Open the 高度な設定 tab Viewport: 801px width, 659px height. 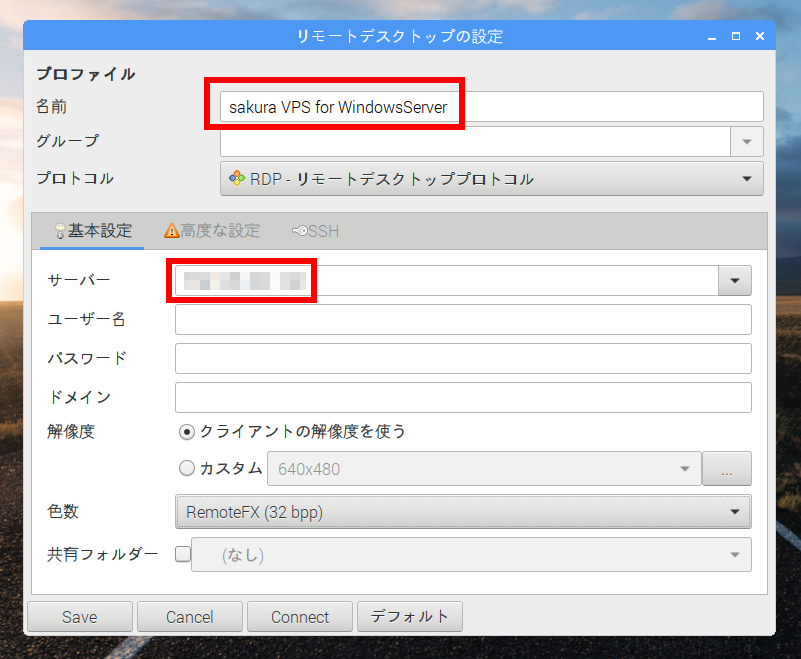[211, 231]
